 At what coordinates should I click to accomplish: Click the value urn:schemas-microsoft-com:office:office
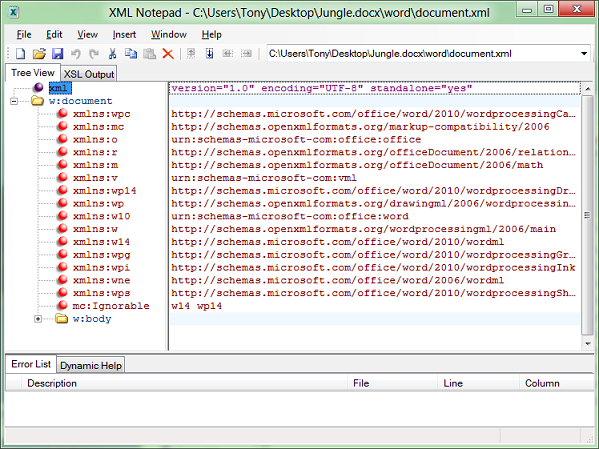click(x=296, y=139)
